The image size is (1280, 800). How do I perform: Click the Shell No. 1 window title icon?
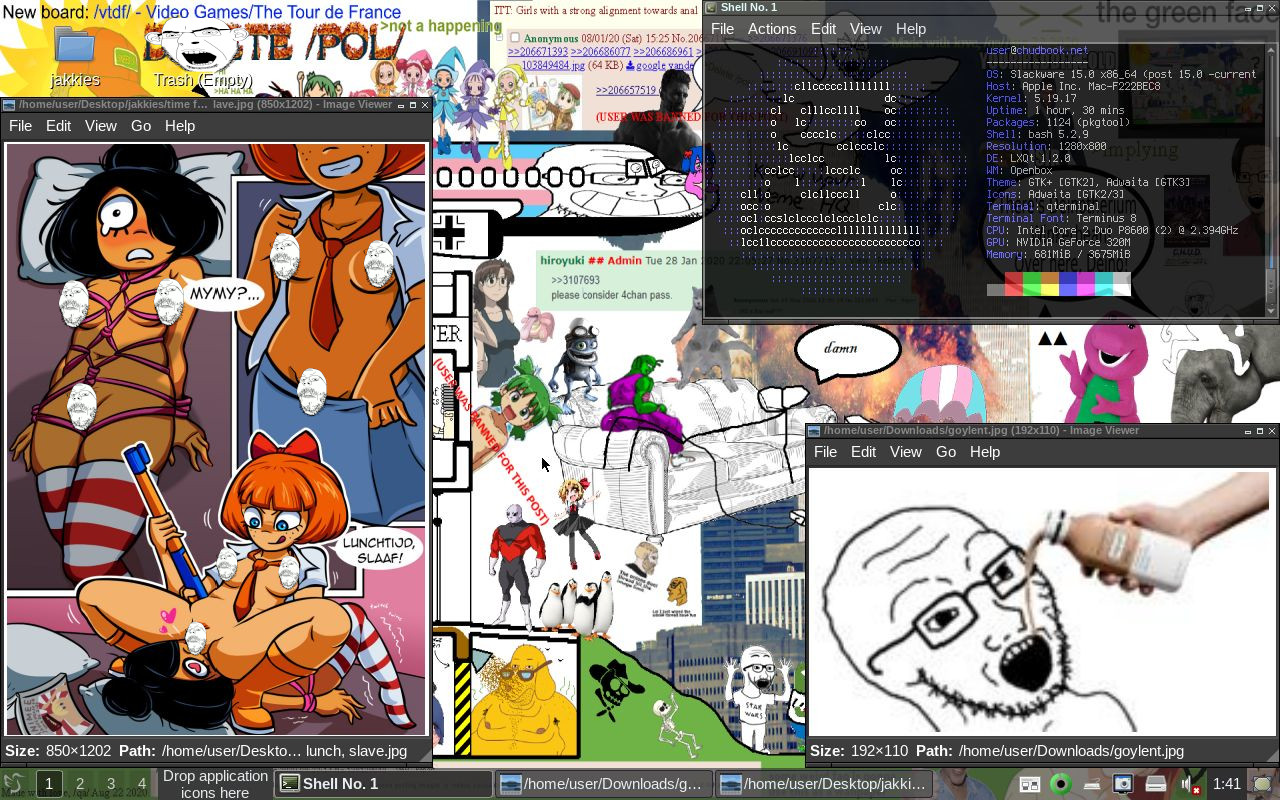711,8
